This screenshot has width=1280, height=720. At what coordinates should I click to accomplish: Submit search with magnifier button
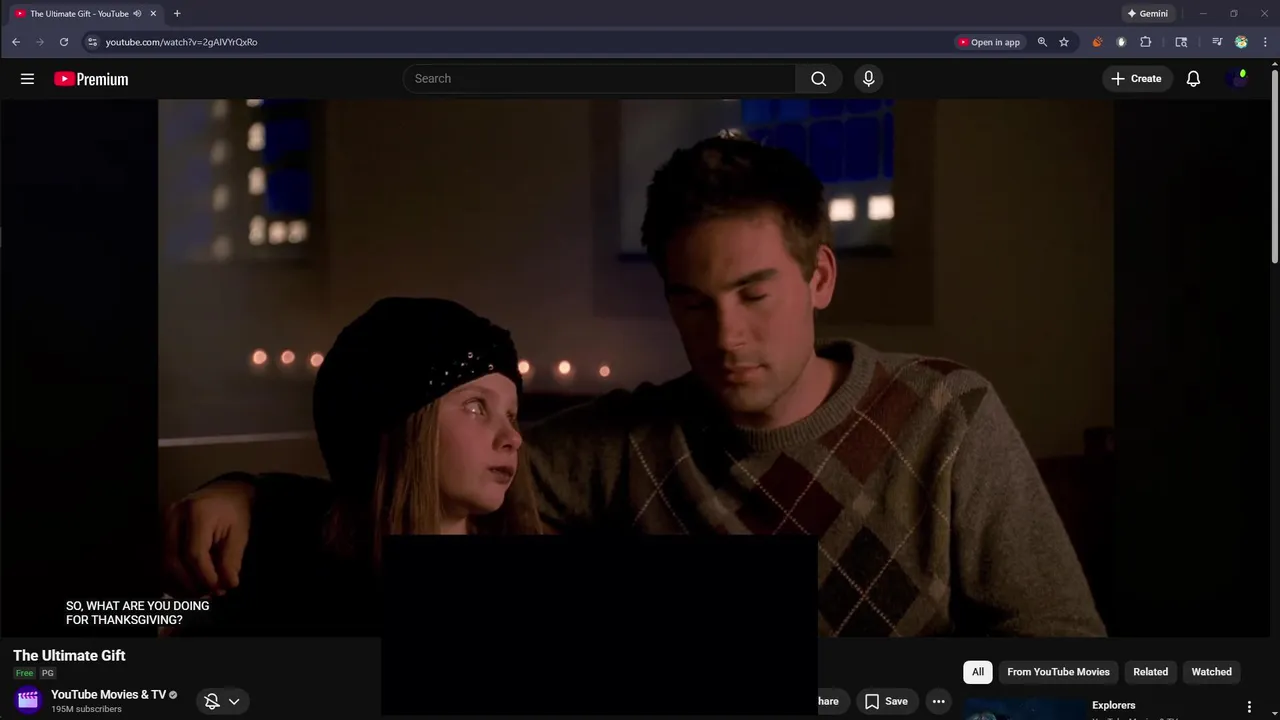click(819, 79)
